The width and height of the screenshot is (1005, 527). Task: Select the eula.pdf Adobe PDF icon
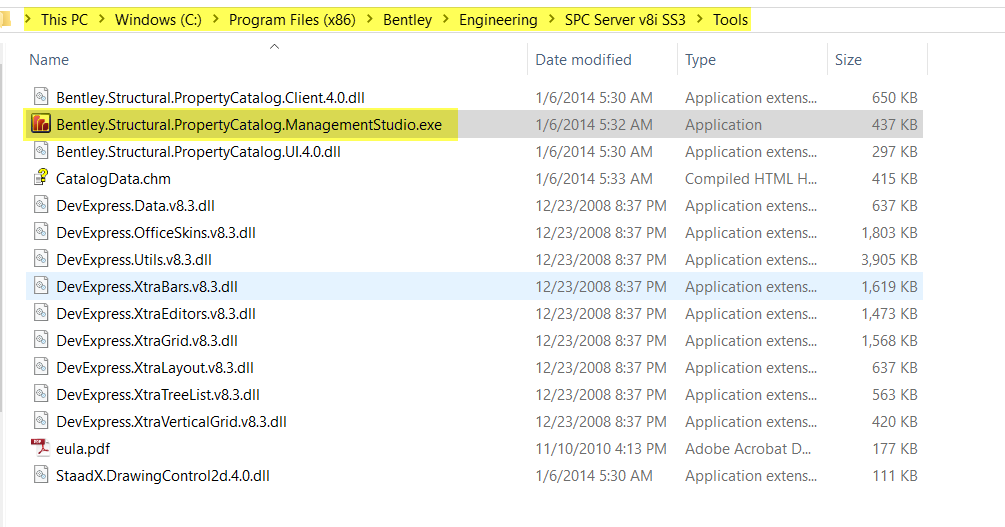40,448
